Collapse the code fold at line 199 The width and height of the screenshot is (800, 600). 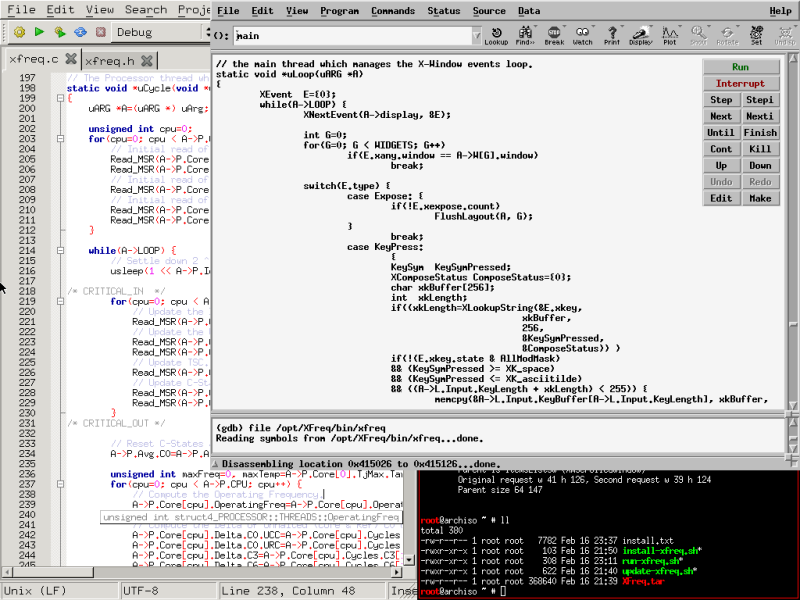[x=60, y=98]
